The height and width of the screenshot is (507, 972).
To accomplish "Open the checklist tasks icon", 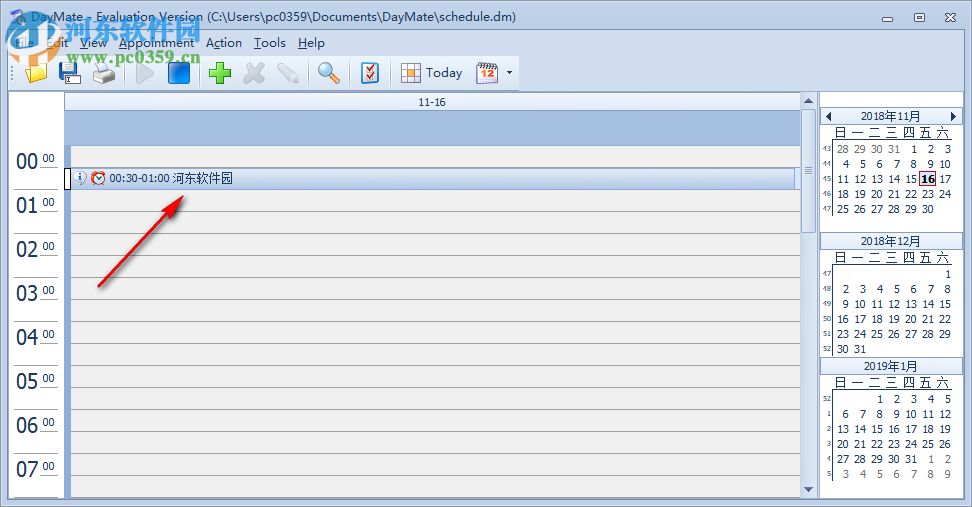I will tap(369, 73).
